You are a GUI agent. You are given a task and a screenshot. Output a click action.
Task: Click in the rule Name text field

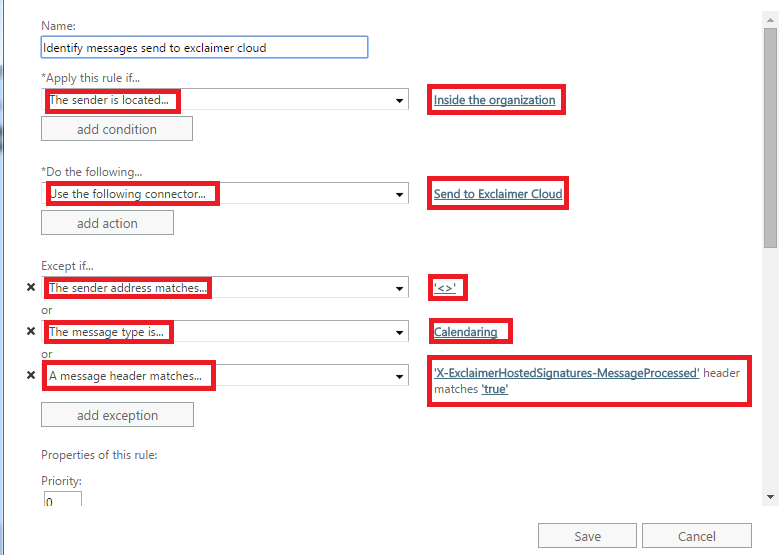204,47
